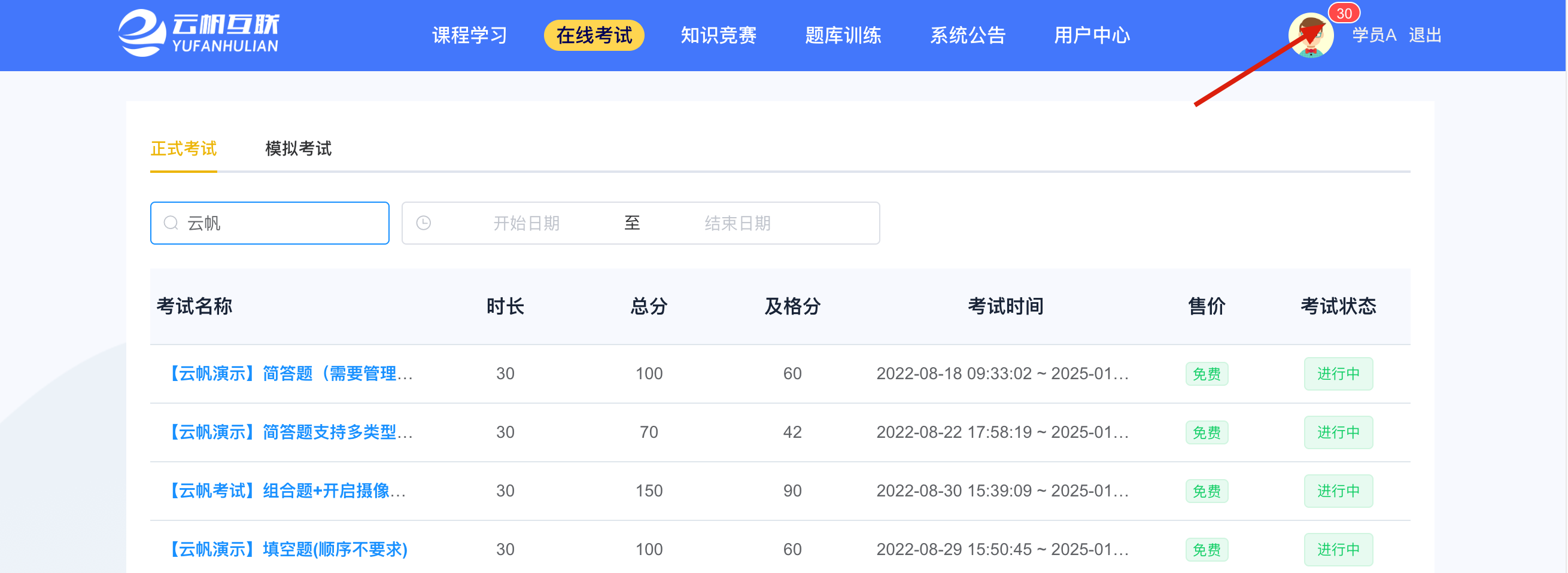Click exam time 2022-08-29 15:50:45 cell
The image size is (1568, 573).
1002,550
